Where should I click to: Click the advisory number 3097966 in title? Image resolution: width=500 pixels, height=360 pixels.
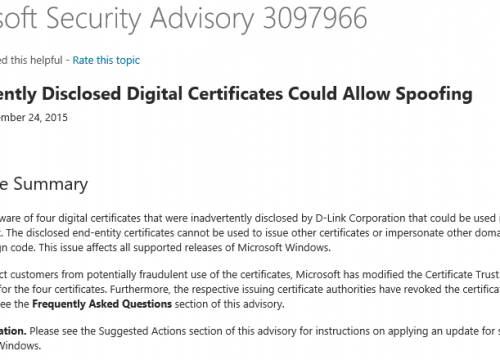[315, 18]
